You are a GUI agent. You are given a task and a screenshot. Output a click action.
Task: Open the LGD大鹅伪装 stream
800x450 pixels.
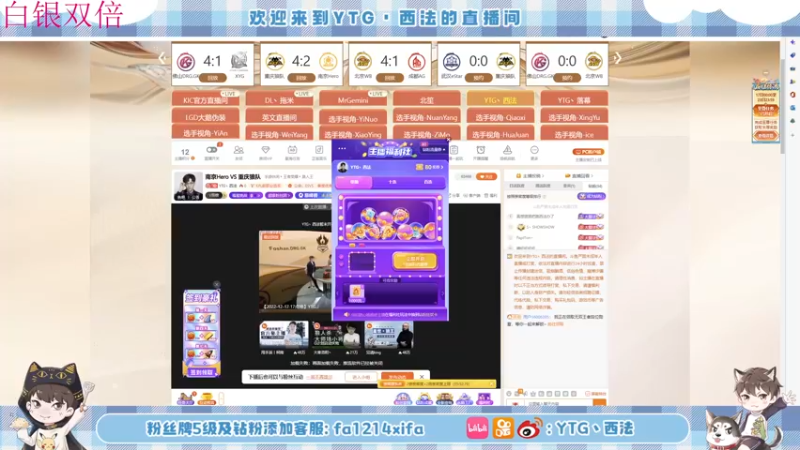(206, 117)
